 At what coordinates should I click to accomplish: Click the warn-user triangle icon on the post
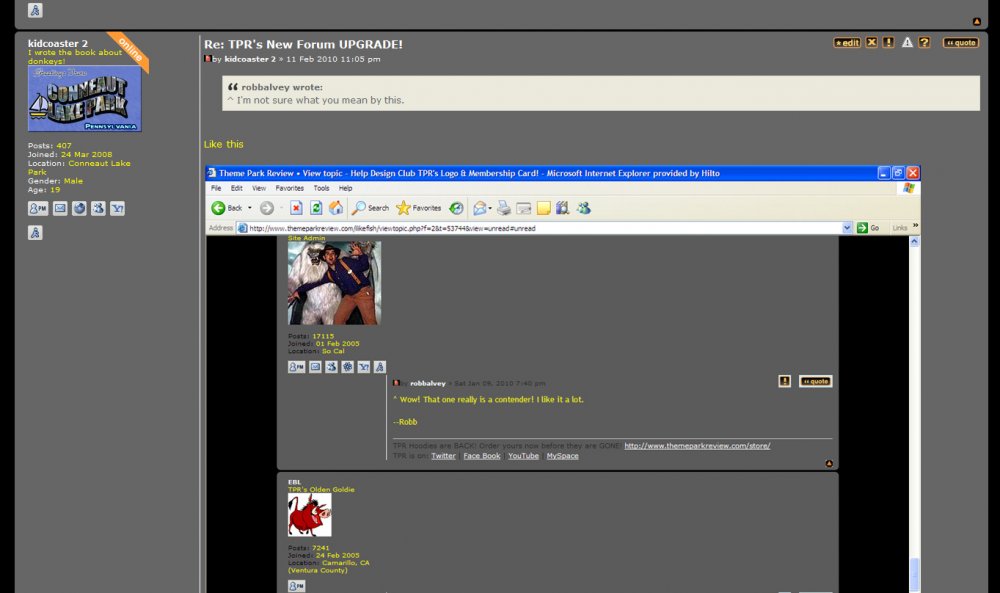(x=907, y=43)
